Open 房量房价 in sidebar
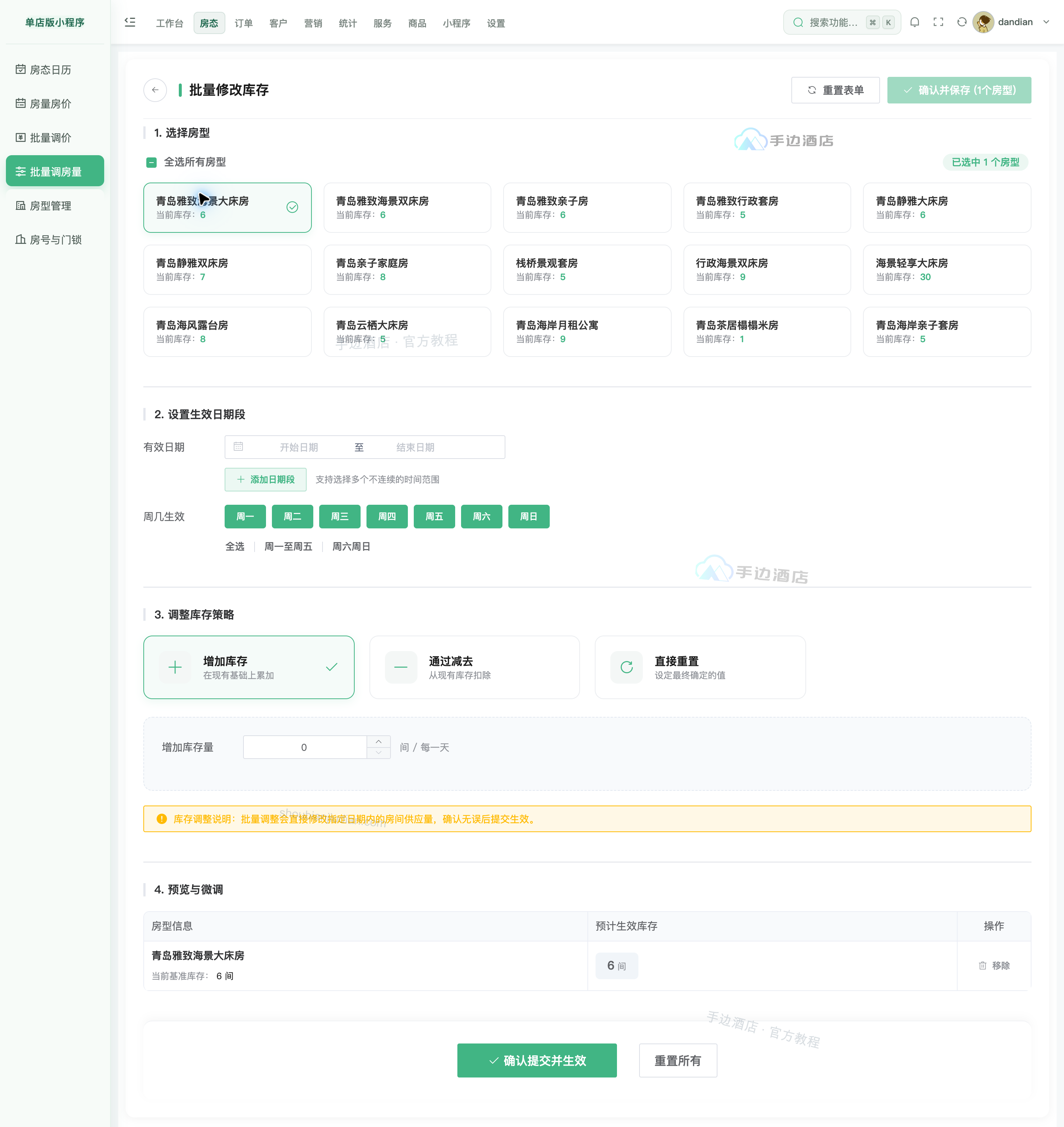The image size is (1064, 1127). click(55, 103)
